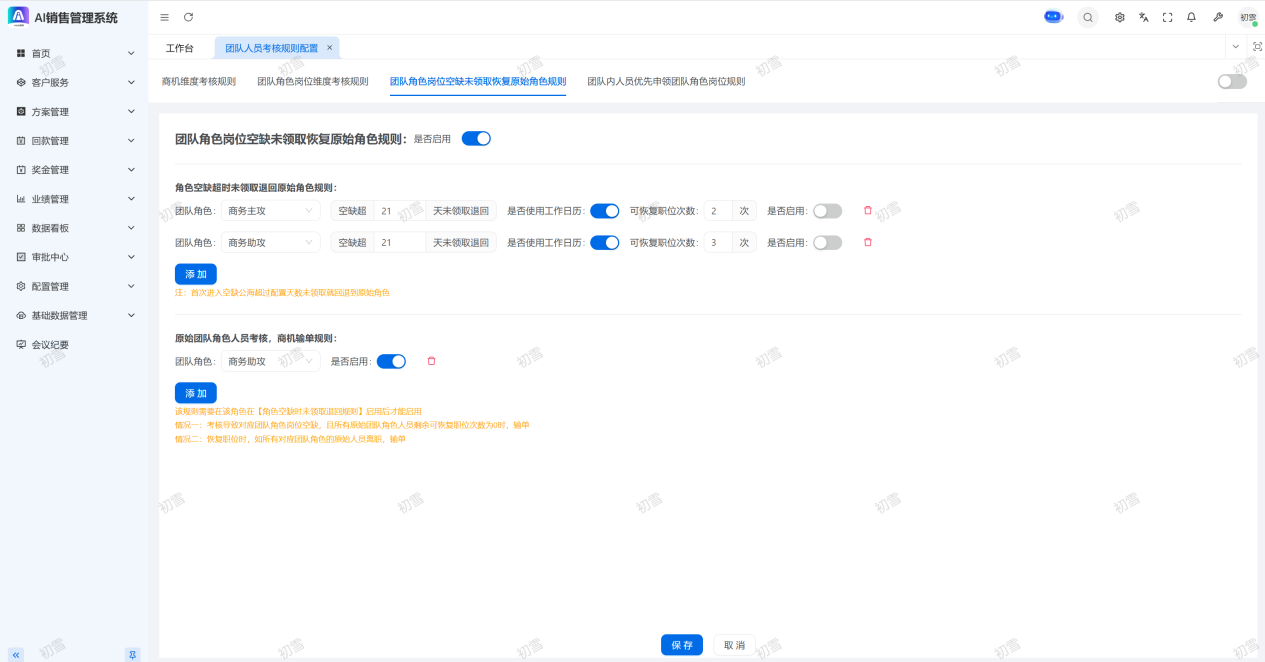Enter fullscreen mode via header icon
The height and width of the screenshot is (662, 1265).
[1167, 17]
